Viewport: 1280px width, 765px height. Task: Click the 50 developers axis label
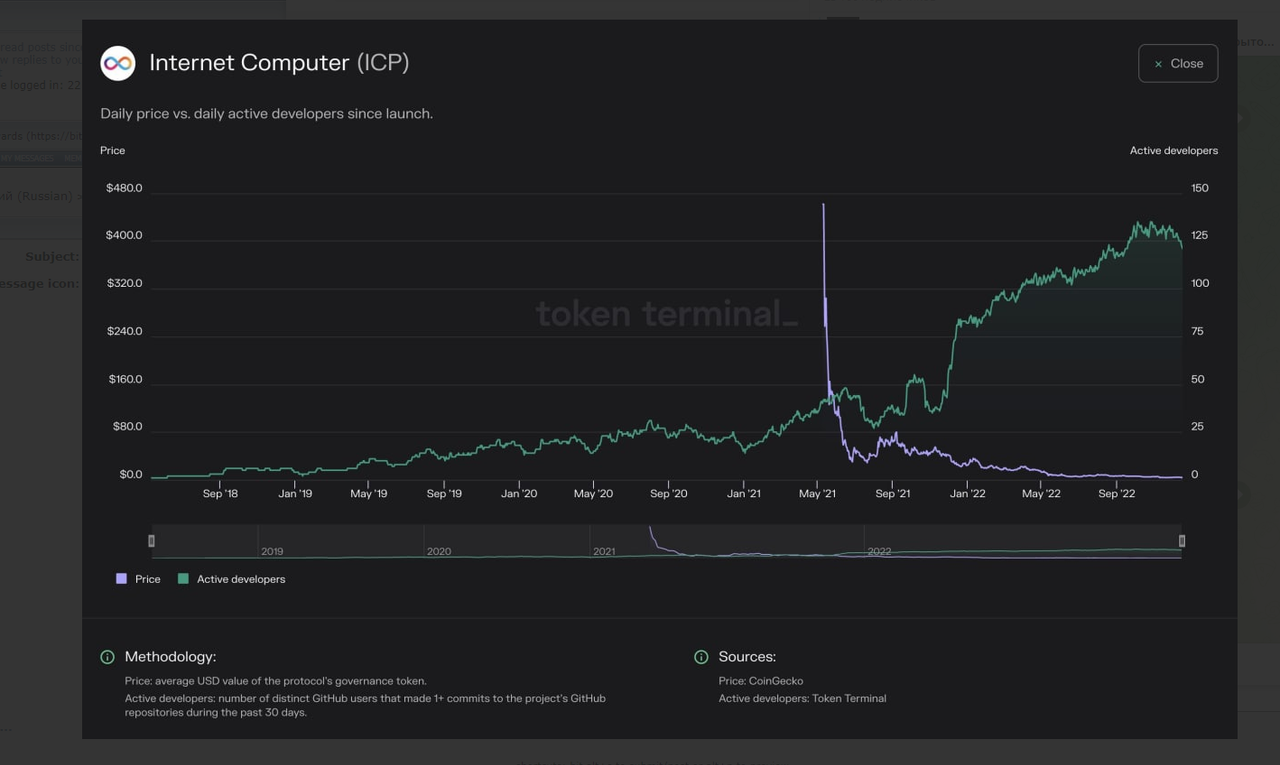tap(1197, 379)
